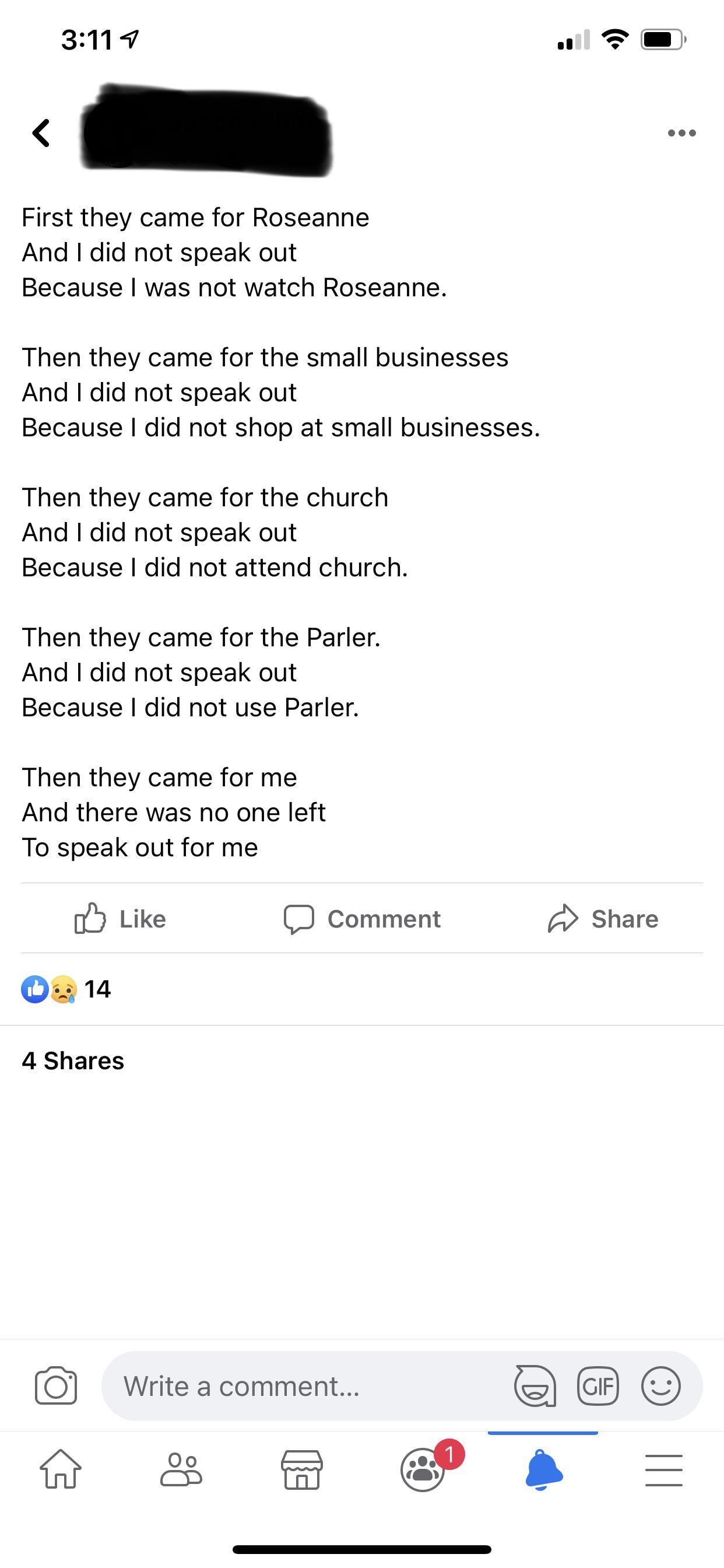Tap the blue thumbs-up reaction icon
The width and height of the screenshot is (724, 1568).
34,989
